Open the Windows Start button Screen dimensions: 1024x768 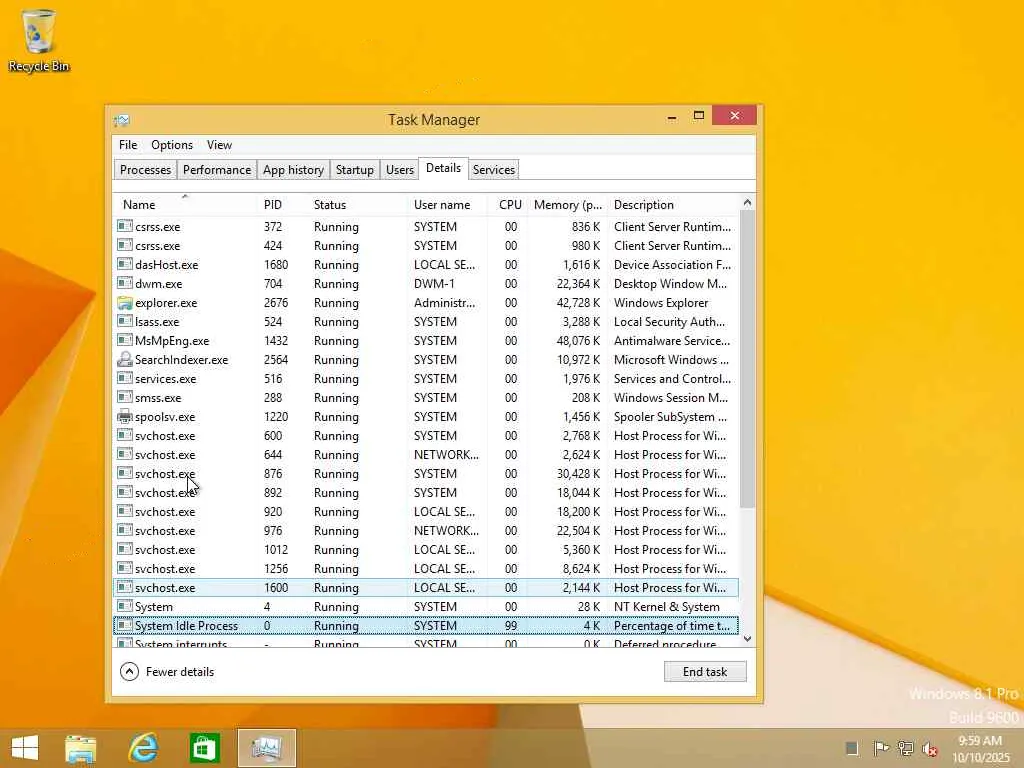pyautogui.click(x=25, y=748)
